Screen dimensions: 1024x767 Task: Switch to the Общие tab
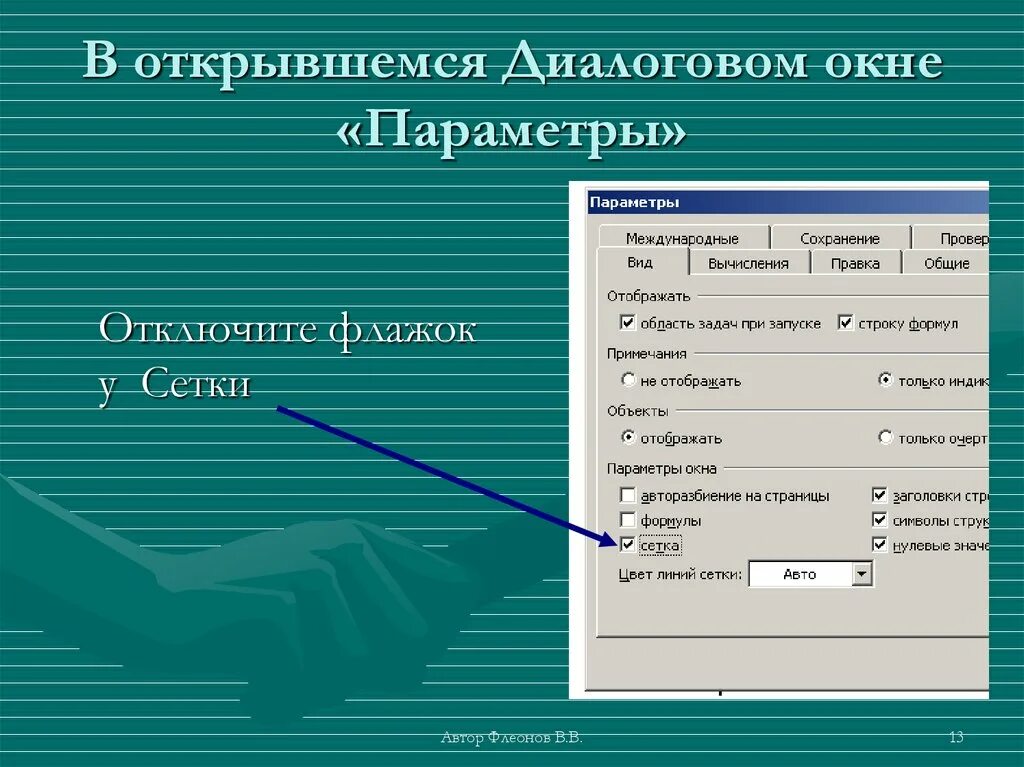(x=946, y=263)
